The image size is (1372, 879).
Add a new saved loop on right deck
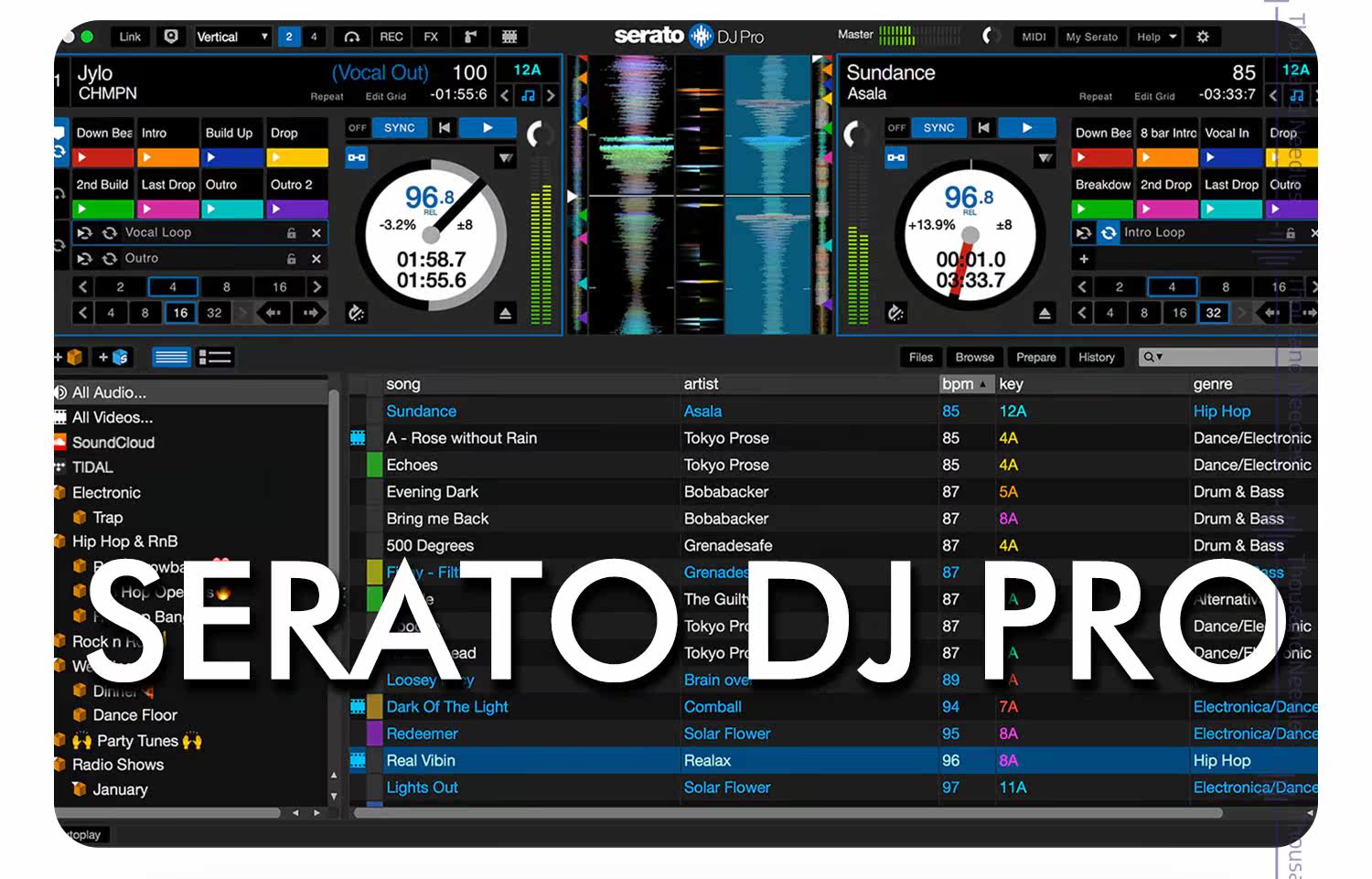[x=1084, y=259]
